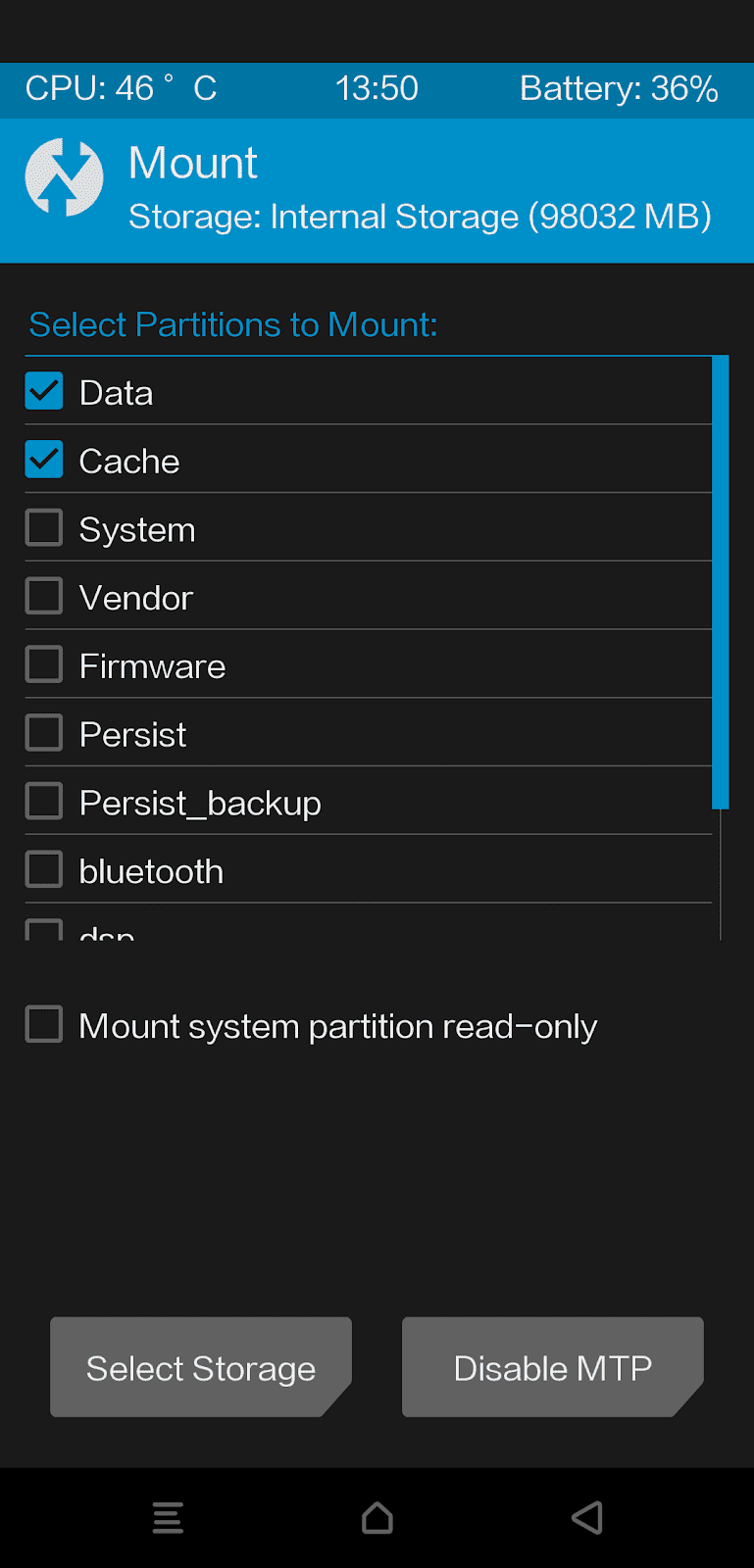Check the Persist_backup partition checkbox
The width and height of the screenshot is (754, 1568).
pyautogui.click(x=44, y=802)
